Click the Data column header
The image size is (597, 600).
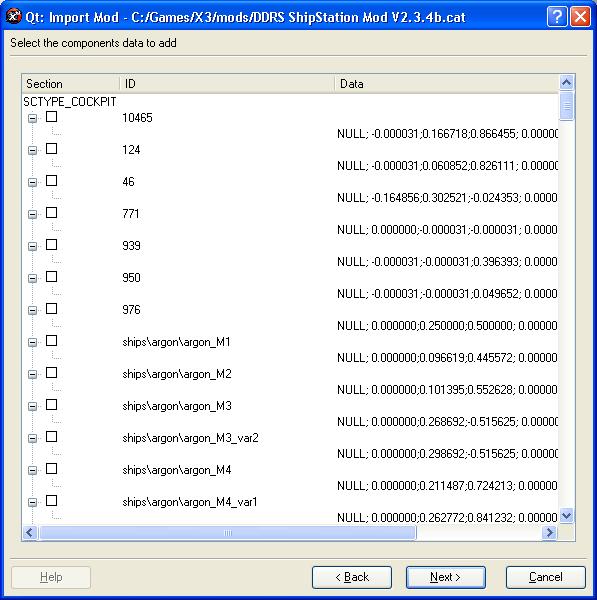[447, 84]
